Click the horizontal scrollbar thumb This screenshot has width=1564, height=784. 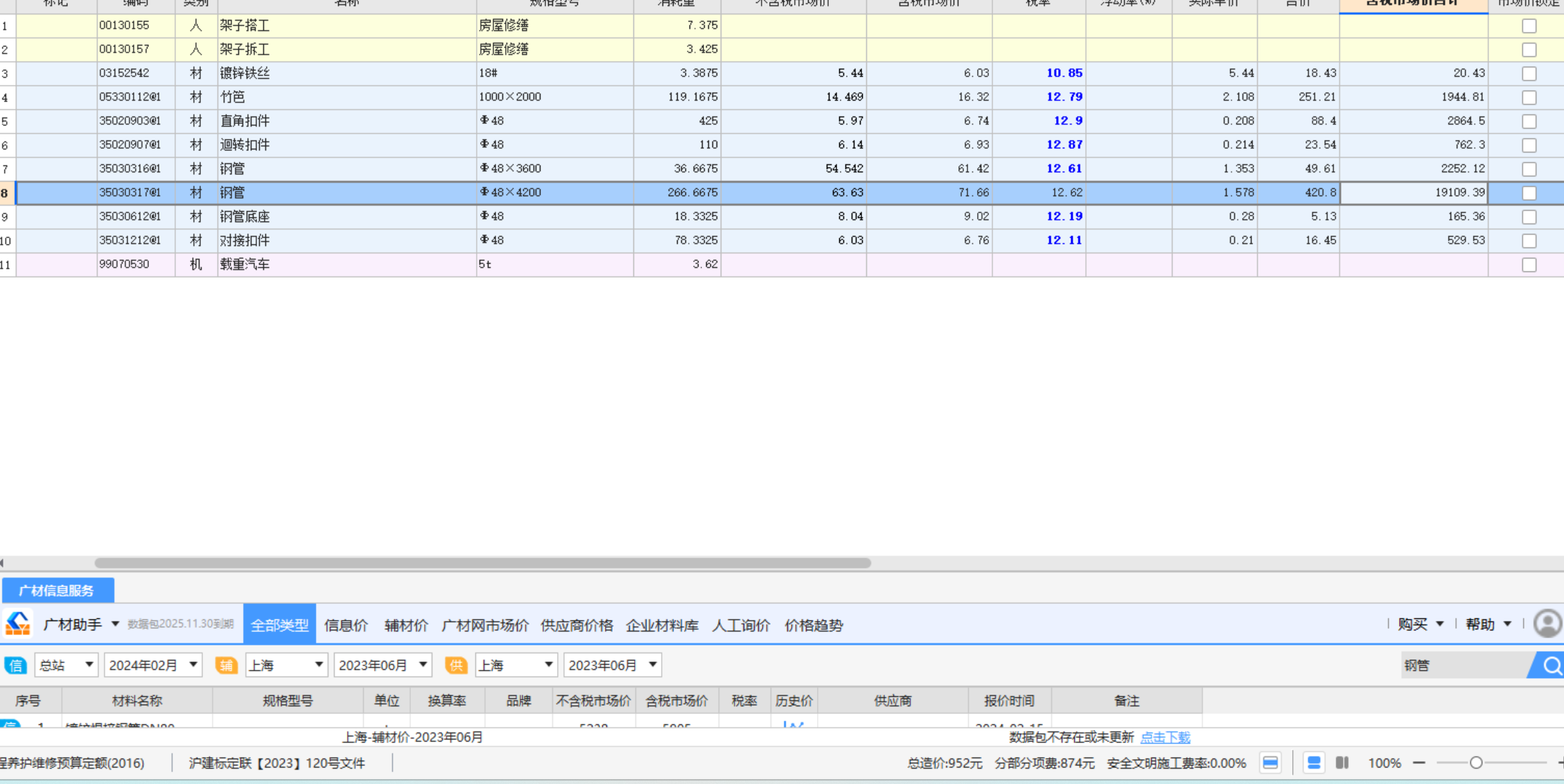click(x=482, y=563)
